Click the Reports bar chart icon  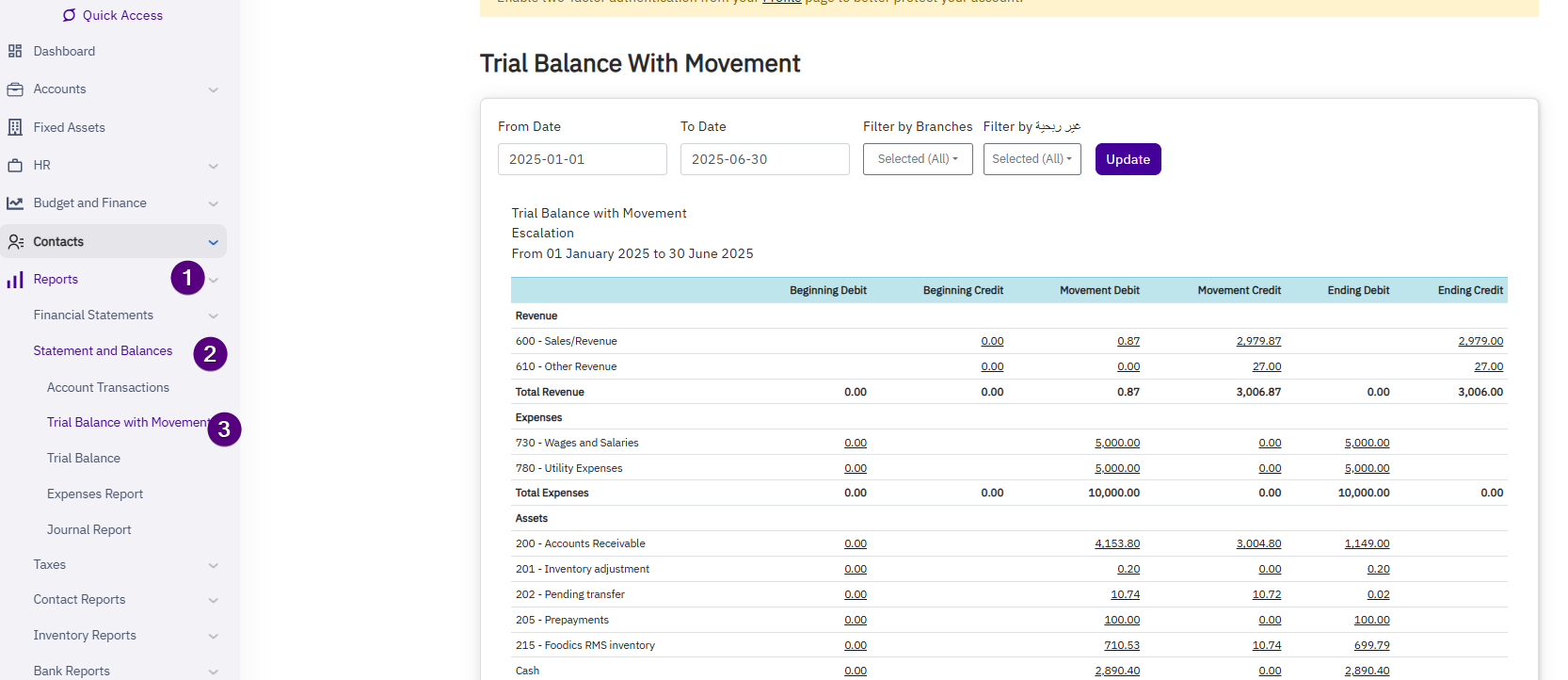15,280
